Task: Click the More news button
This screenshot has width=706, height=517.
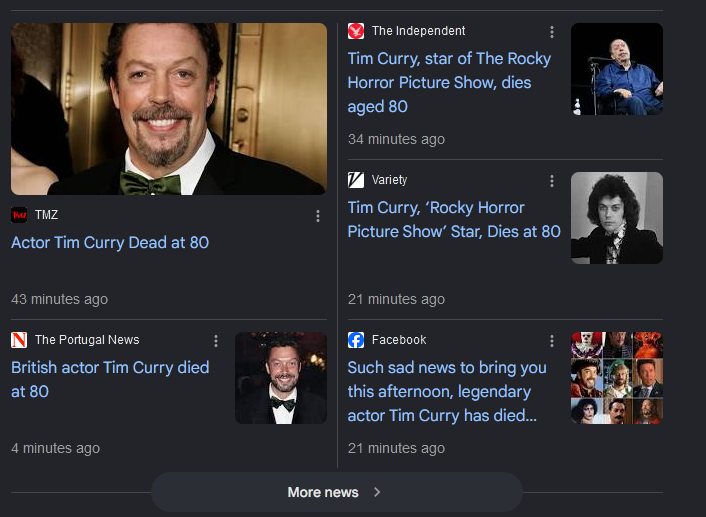Action: pos(337,492)
